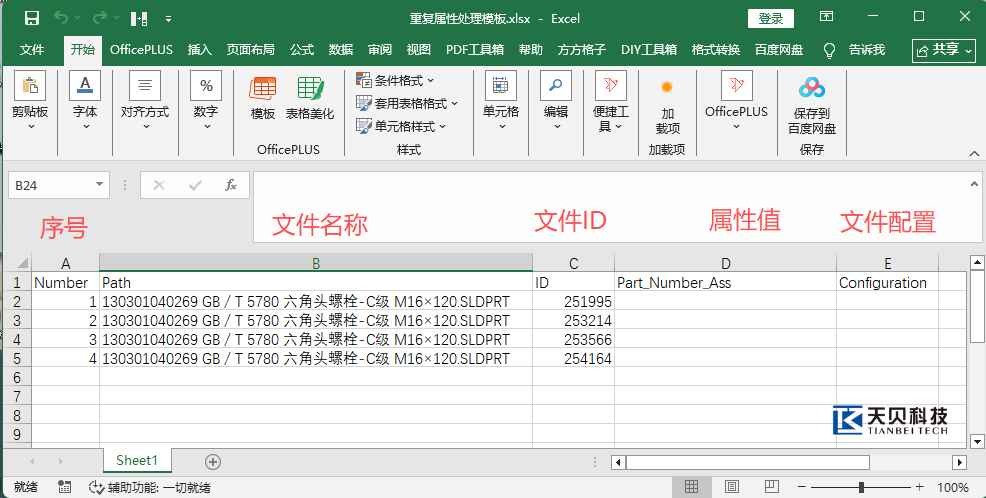Switch to Page Layout view in status bar
Viewport: 986px width, 498px height.
(731, 487)
